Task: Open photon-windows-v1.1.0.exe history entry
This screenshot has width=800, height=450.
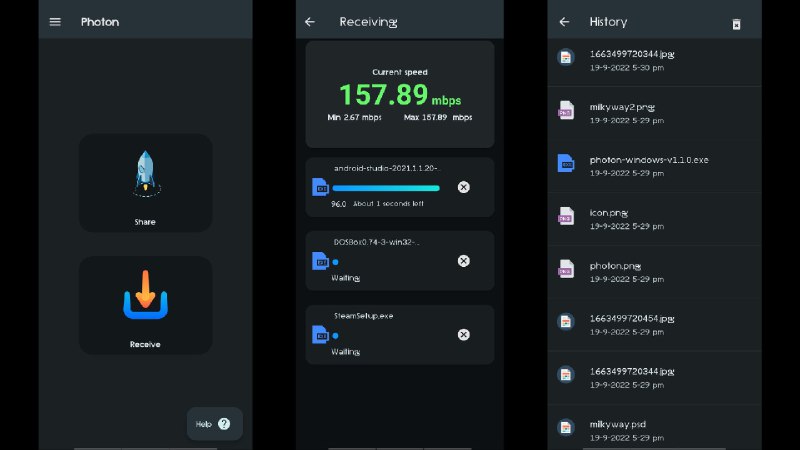Action: pos(648,165)
